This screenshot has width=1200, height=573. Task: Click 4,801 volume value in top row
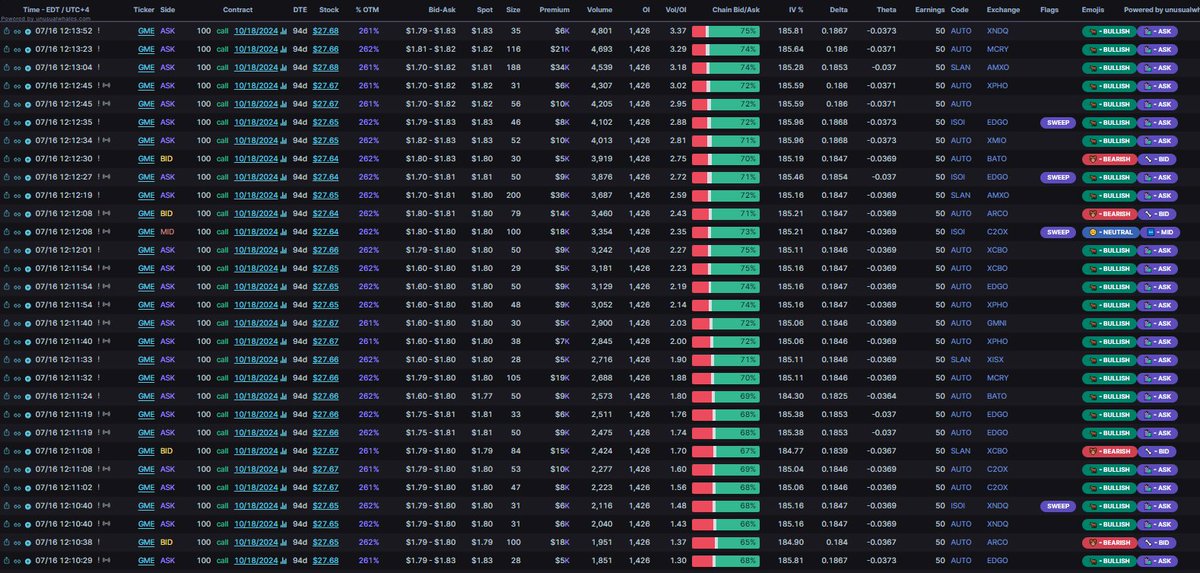(x=600, y=31)
